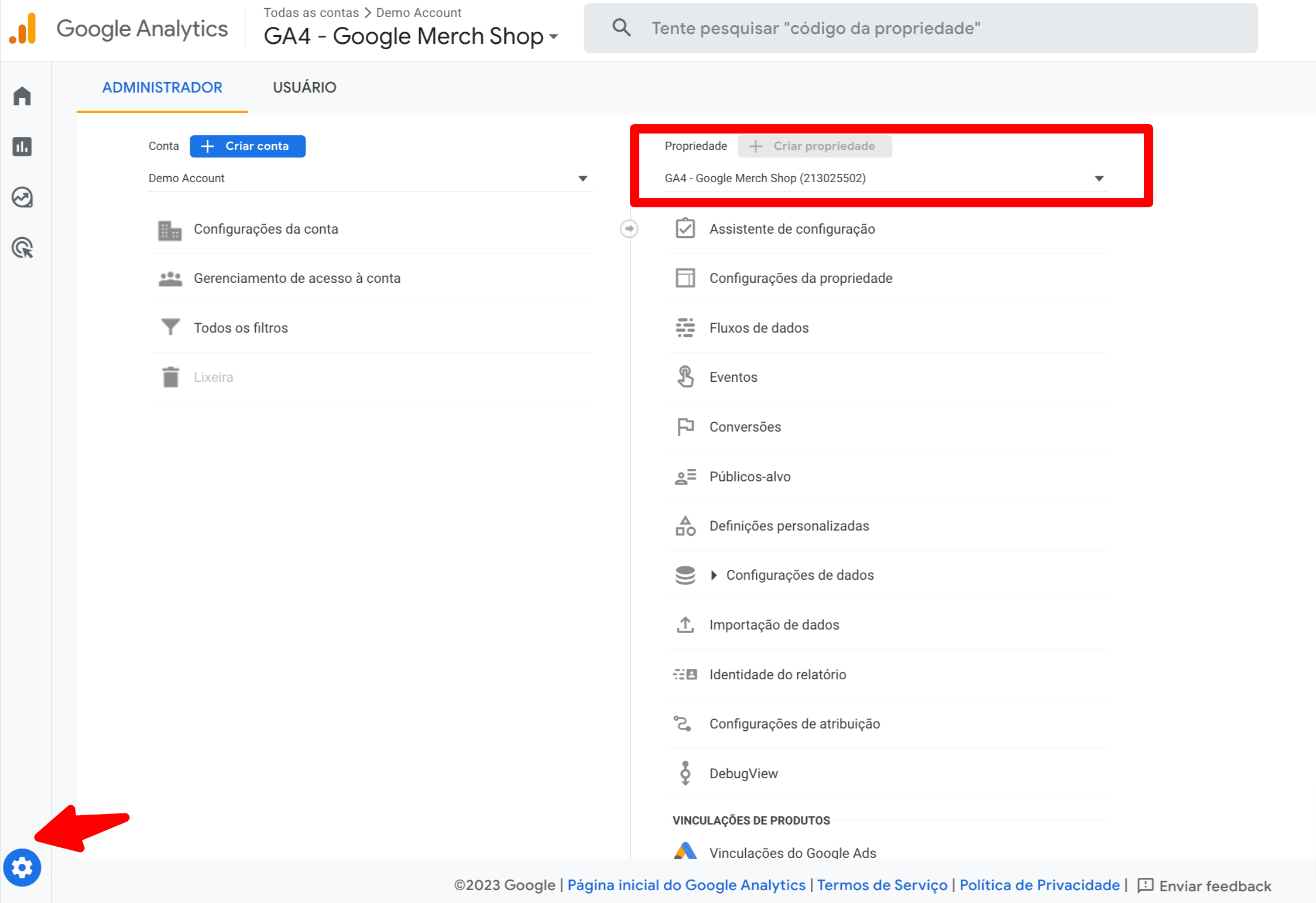The height and width of the screenshot is (903, 1316).
Task: Click the search magnifier icon
Action: click(x=621, y=28)
